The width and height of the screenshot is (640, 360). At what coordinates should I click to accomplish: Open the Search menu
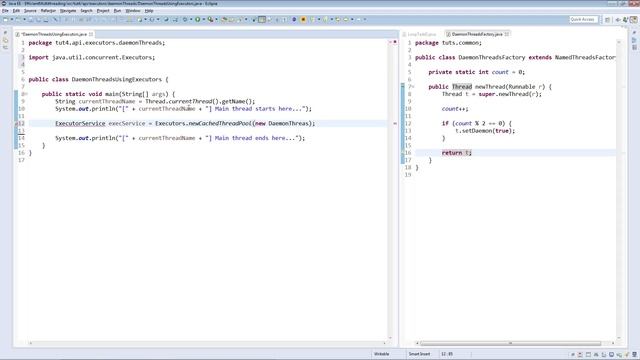click(x=86, y=11)
